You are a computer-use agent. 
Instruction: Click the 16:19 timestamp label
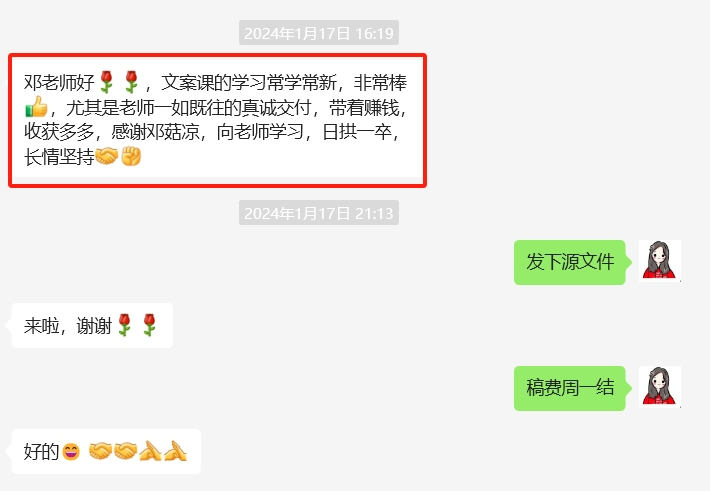[319, 33]
